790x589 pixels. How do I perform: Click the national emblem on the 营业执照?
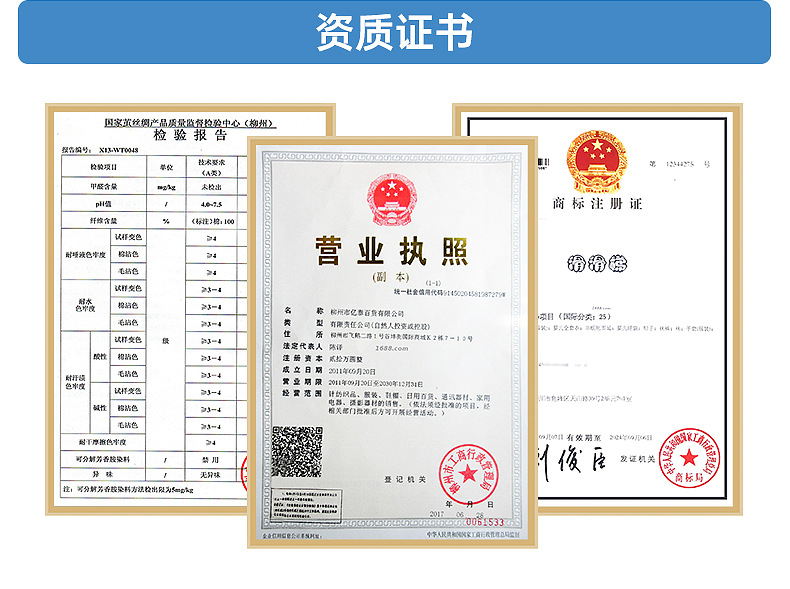[x=392, y=200]
